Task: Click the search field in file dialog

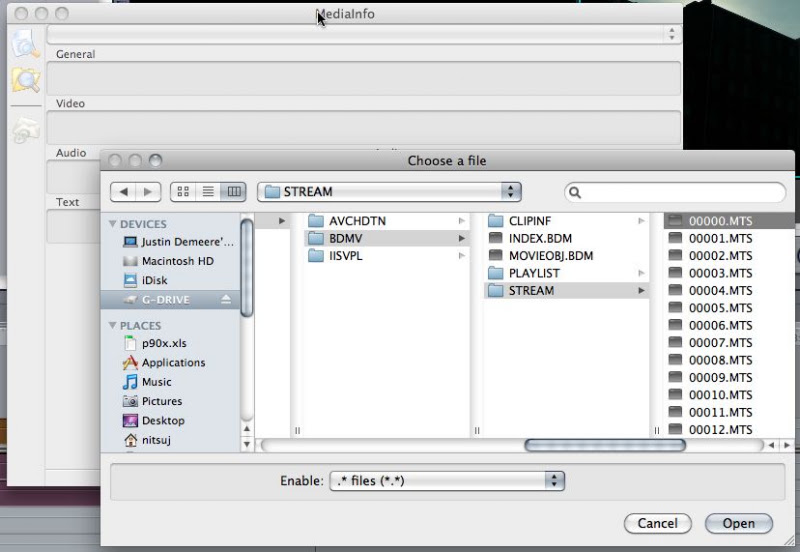Action: click(x=675, y=192)
